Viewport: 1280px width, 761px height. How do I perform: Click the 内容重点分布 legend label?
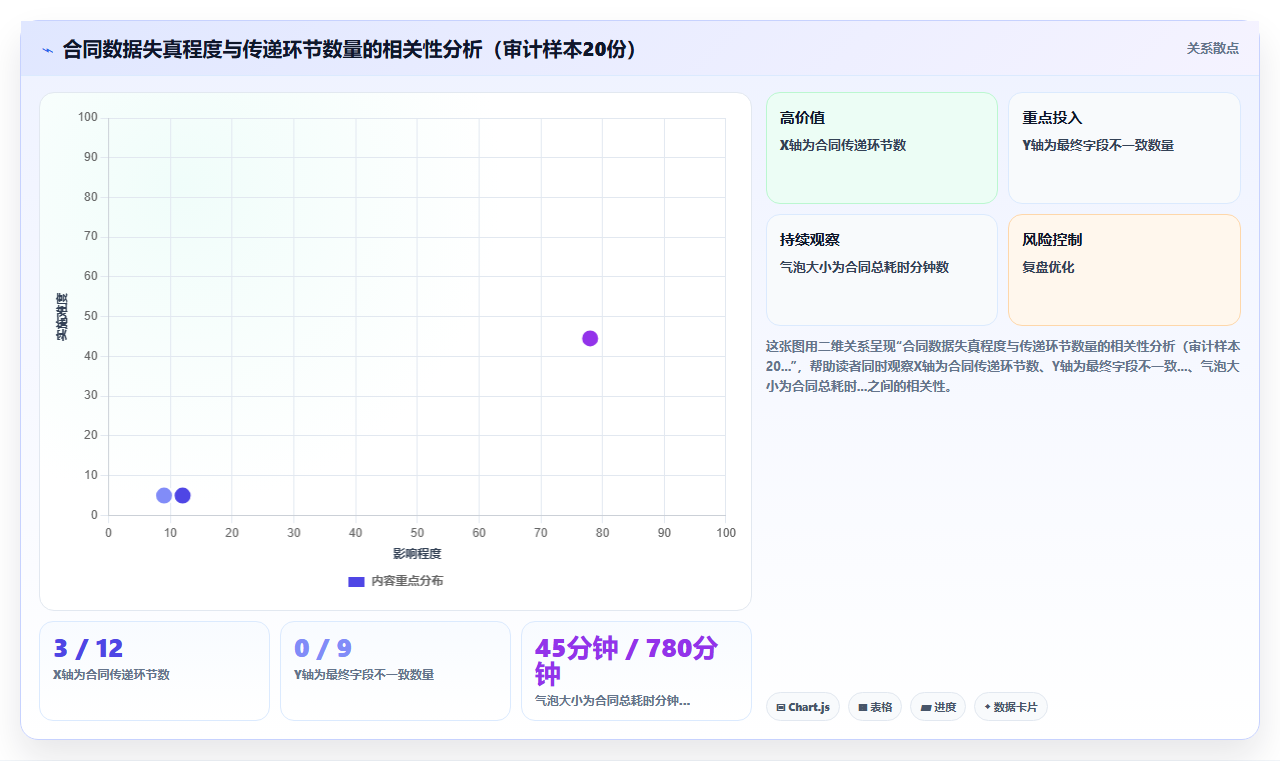[x=407, y=581]
